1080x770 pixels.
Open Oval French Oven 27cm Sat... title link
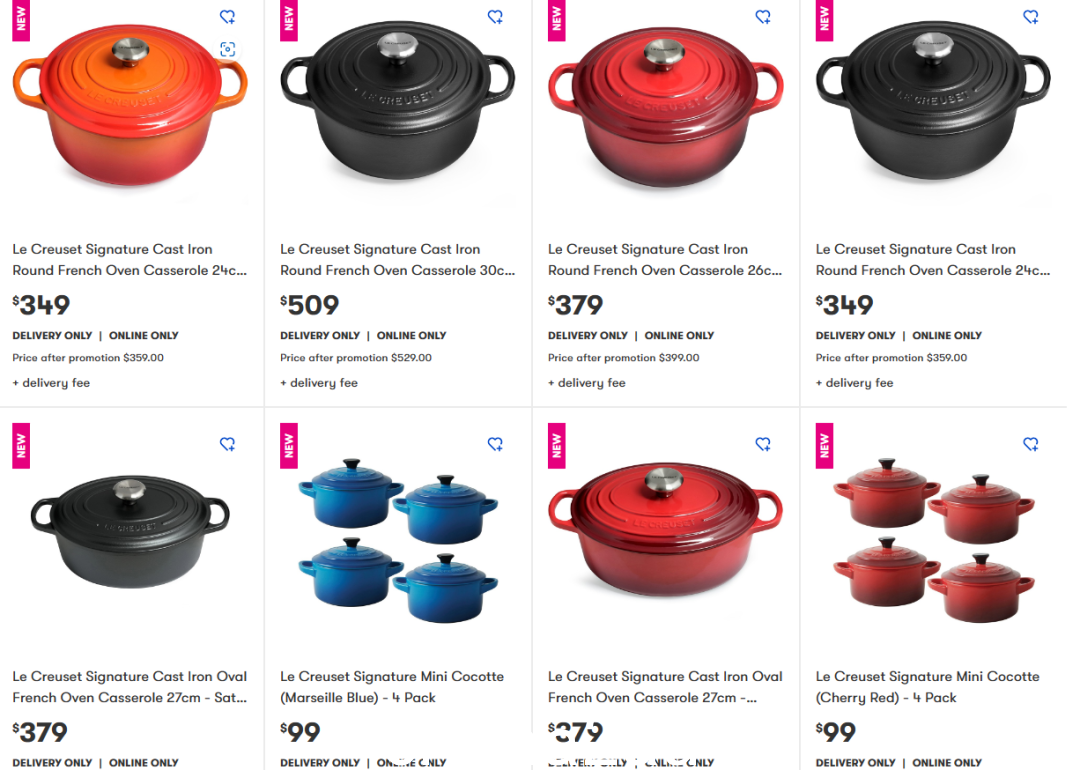click(x=129, y=687)
